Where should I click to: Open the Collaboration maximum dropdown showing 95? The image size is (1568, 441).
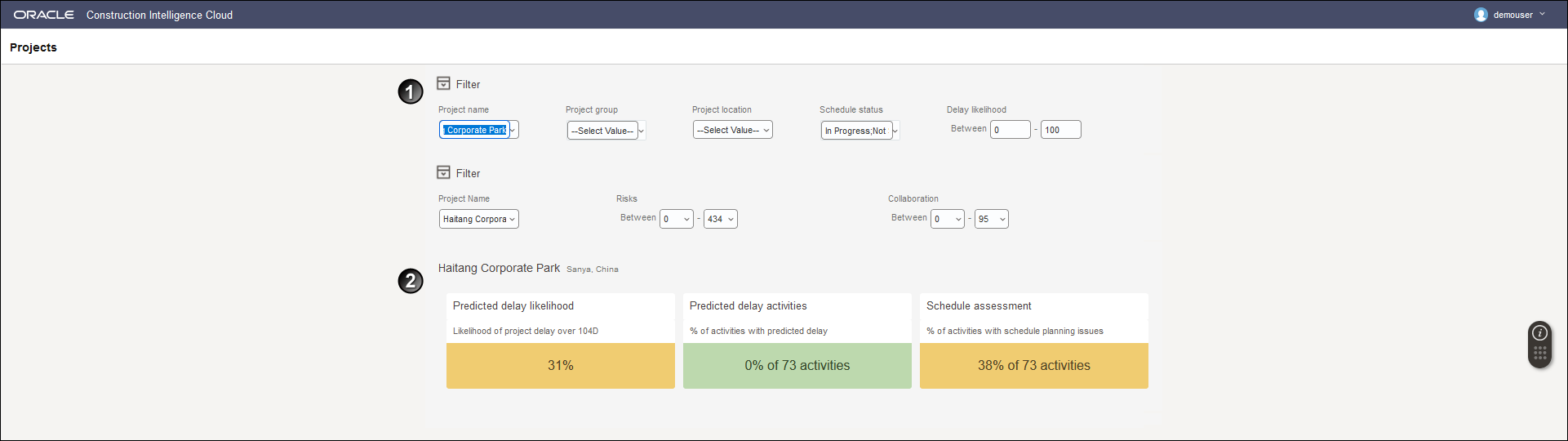pyautogui.click(x=992, y=219)
